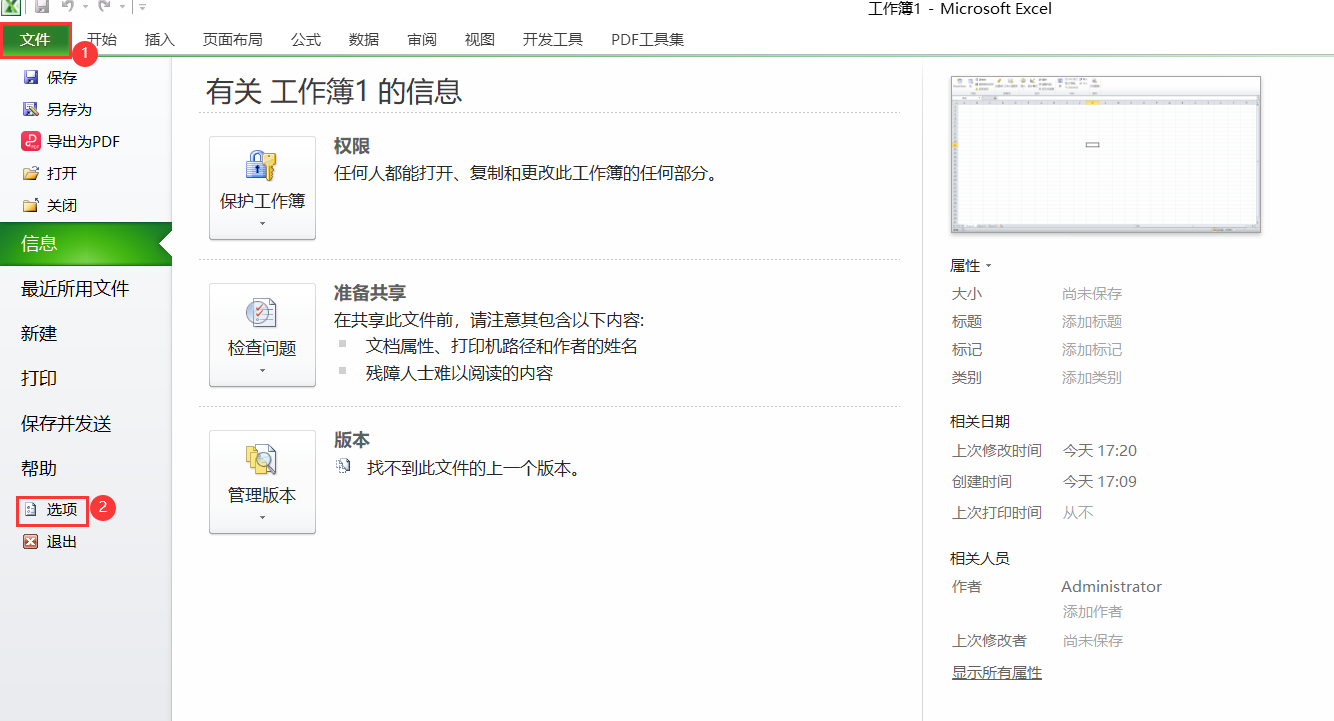Click the Excel application icon
The height and width of the screenshot is (721, 1334).
pos(11,7)
